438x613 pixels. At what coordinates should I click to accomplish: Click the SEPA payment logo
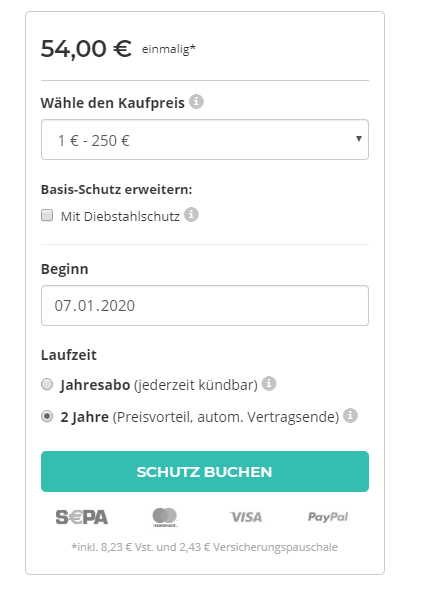coord(82,517)
